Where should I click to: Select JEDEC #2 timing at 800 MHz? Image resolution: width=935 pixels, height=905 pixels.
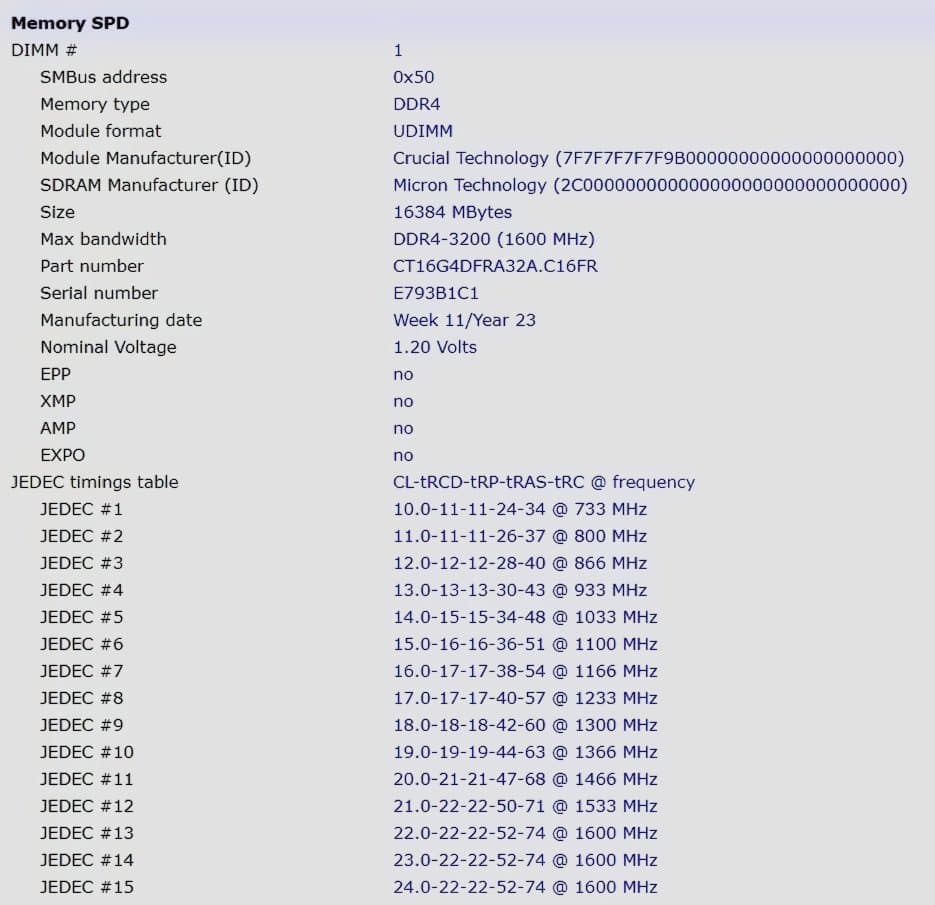(x=520, y=536)
